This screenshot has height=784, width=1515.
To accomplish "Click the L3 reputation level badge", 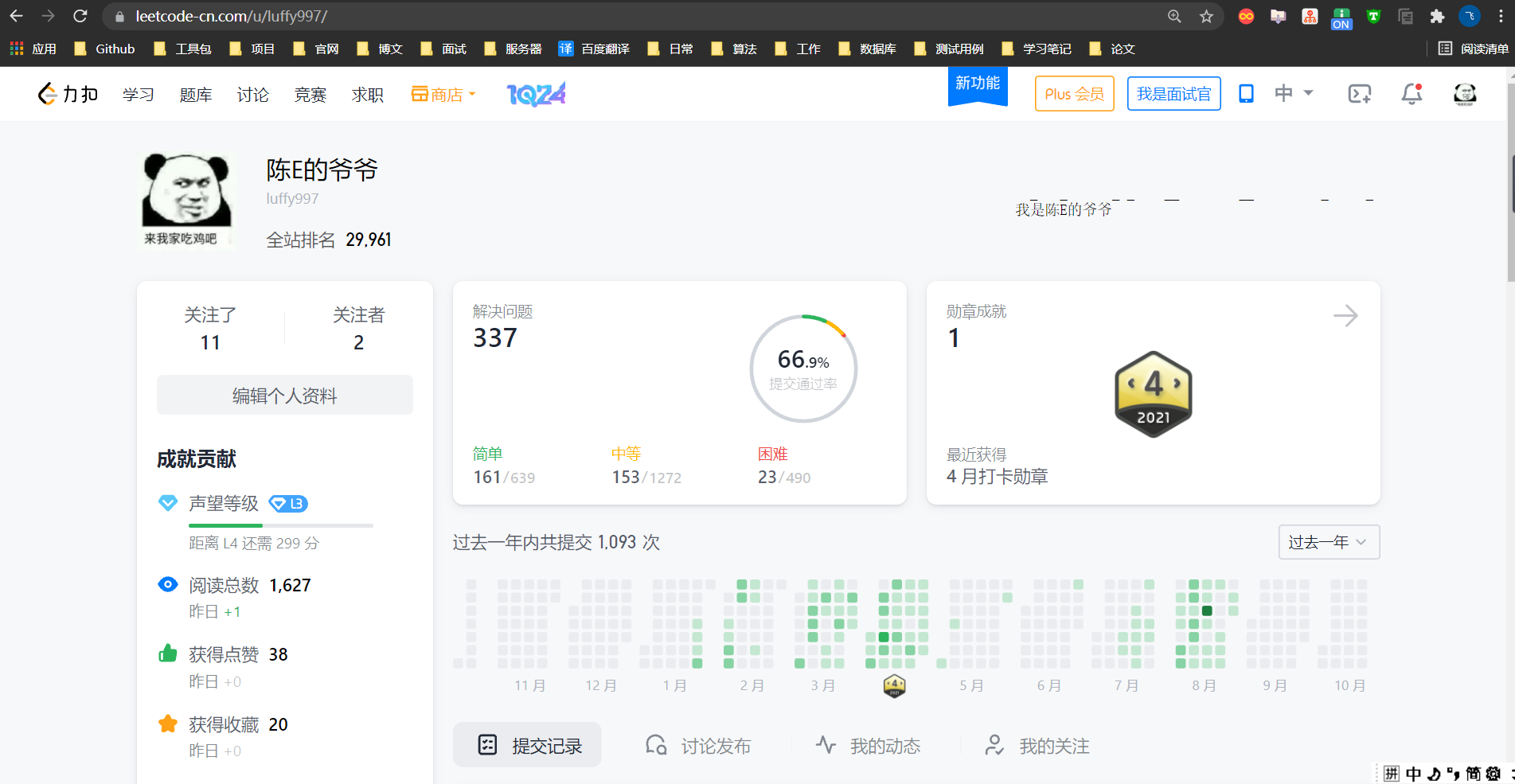I will click(288, 504).
